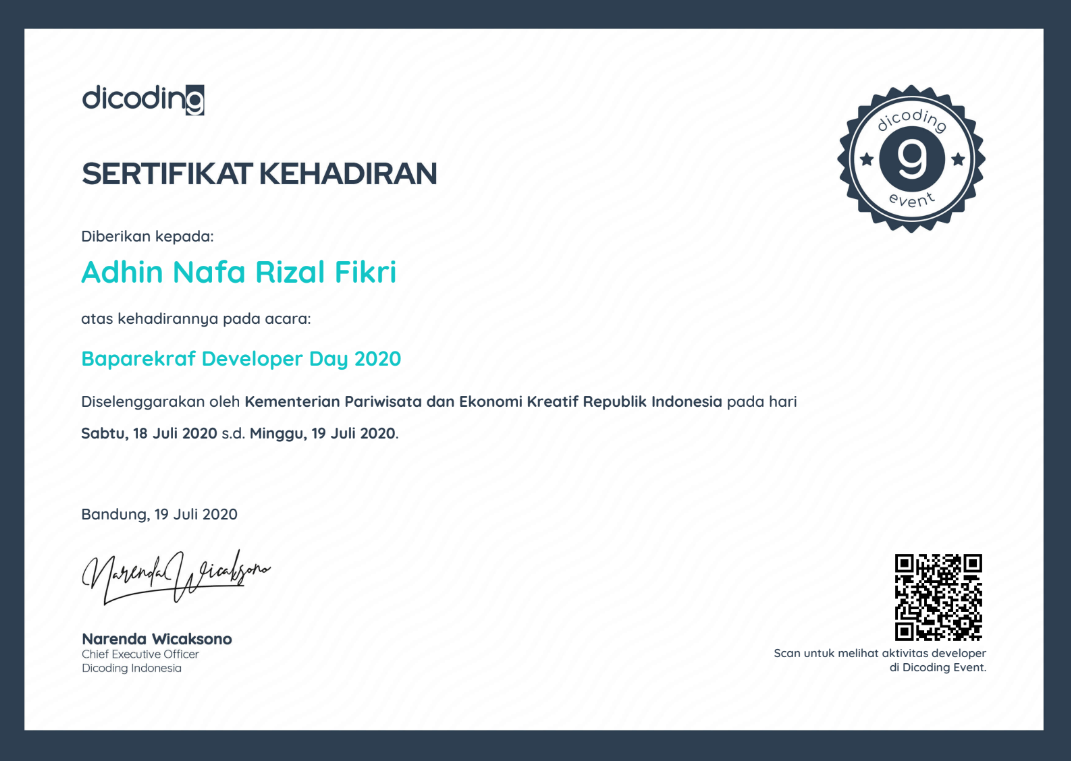Click the recipient name Adhin Nafa Rizal Fikri
This screenshot has height=761, width=1071.
point(238,272)
